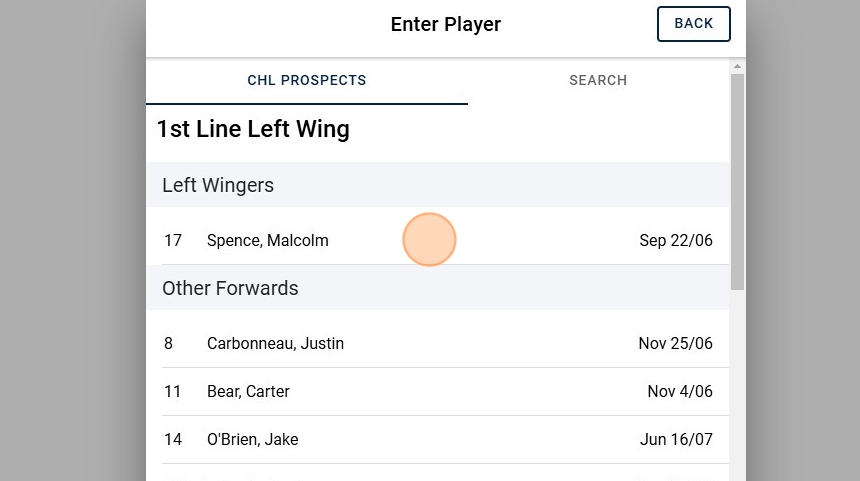Click the Jun 16/07 birthdate

[676, 439]
